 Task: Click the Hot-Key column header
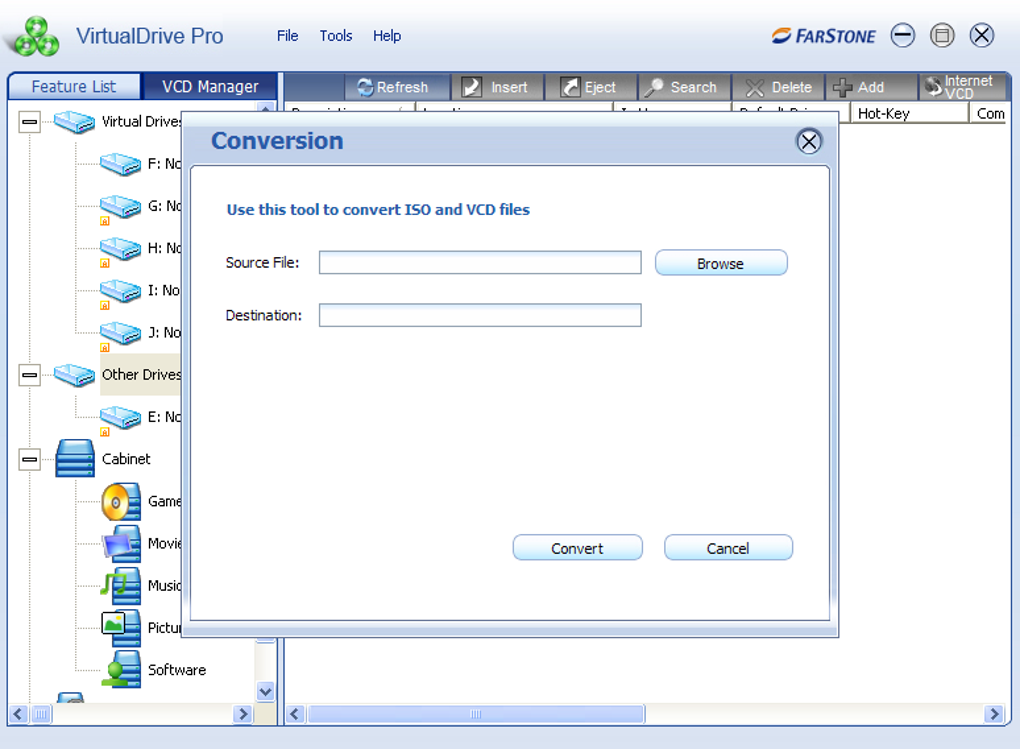click(909, 113)
